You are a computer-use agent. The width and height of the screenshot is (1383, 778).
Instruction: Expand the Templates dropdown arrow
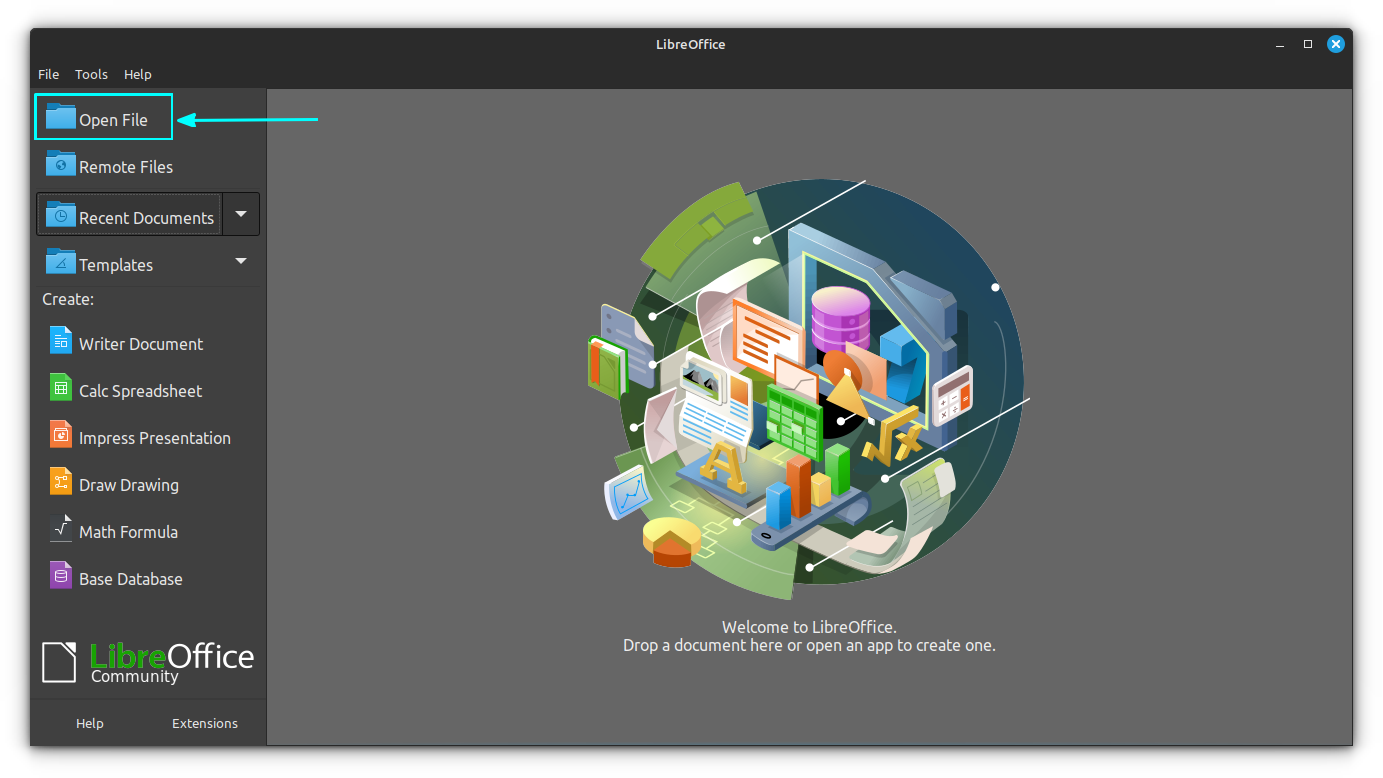coord(241,261)
